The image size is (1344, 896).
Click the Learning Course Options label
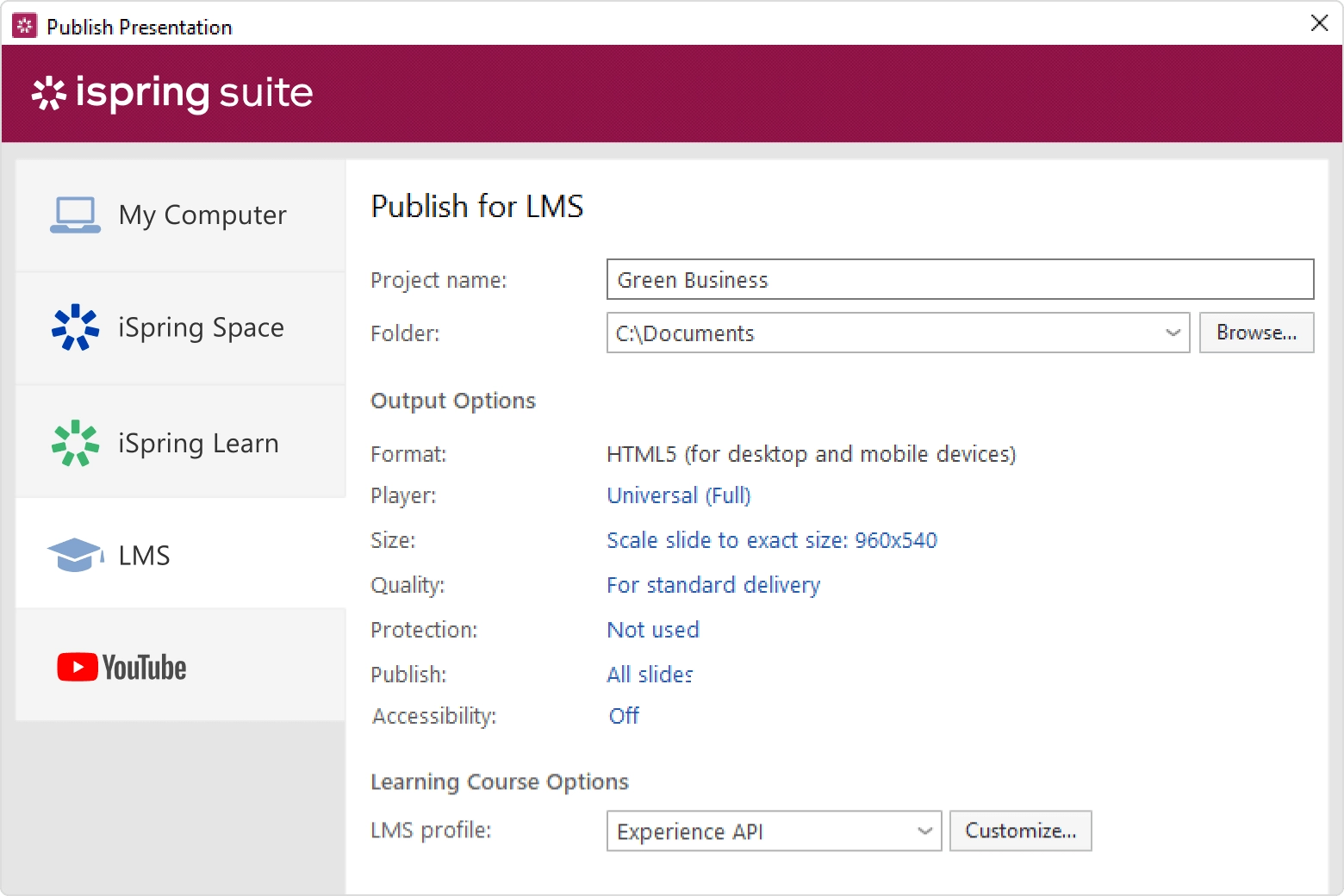[500, 781]
